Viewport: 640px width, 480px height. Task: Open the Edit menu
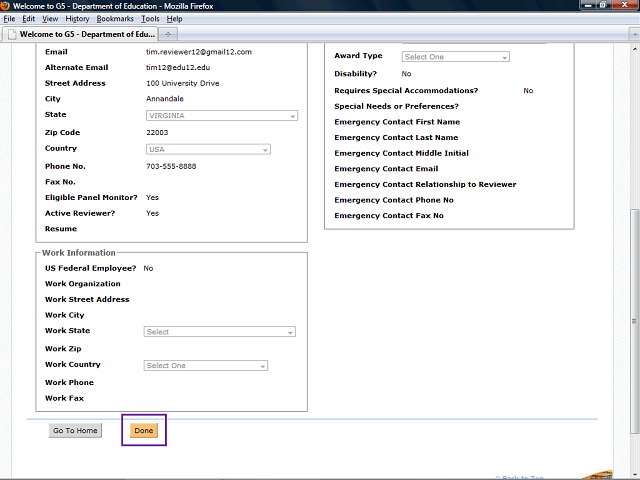coord(29,19)
